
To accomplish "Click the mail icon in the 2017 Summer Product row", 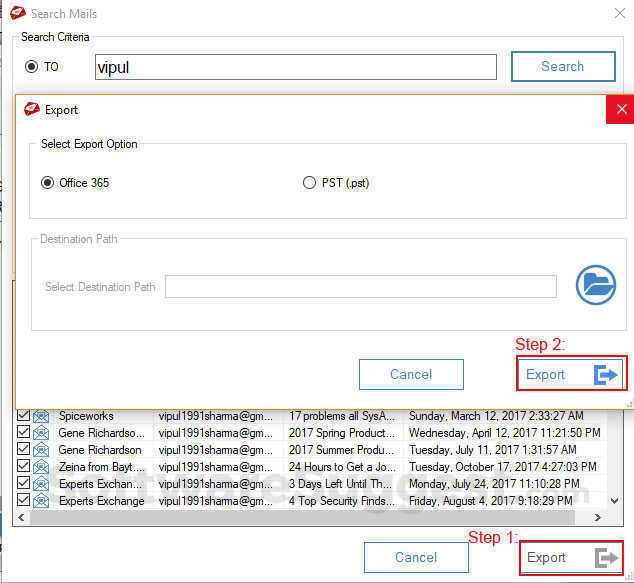I will pyautogui.click(x=41, y=450).
